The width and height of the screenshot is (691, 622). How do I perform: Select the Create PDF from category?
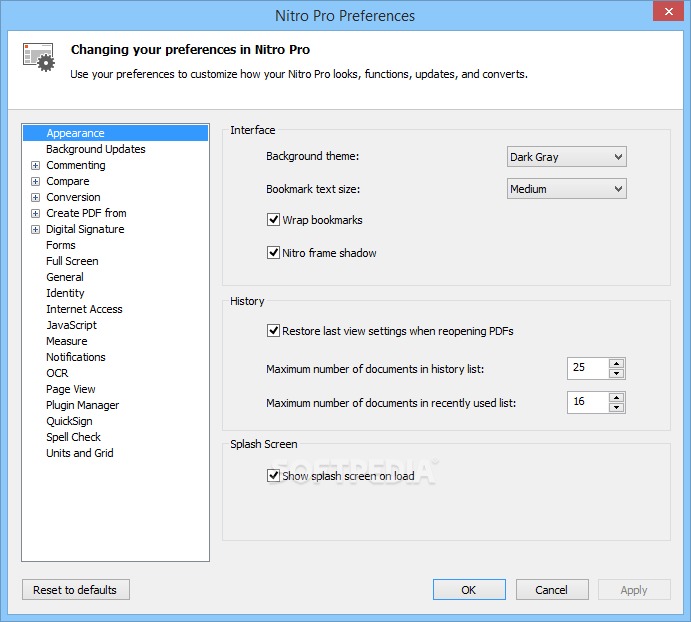point(86,213)
